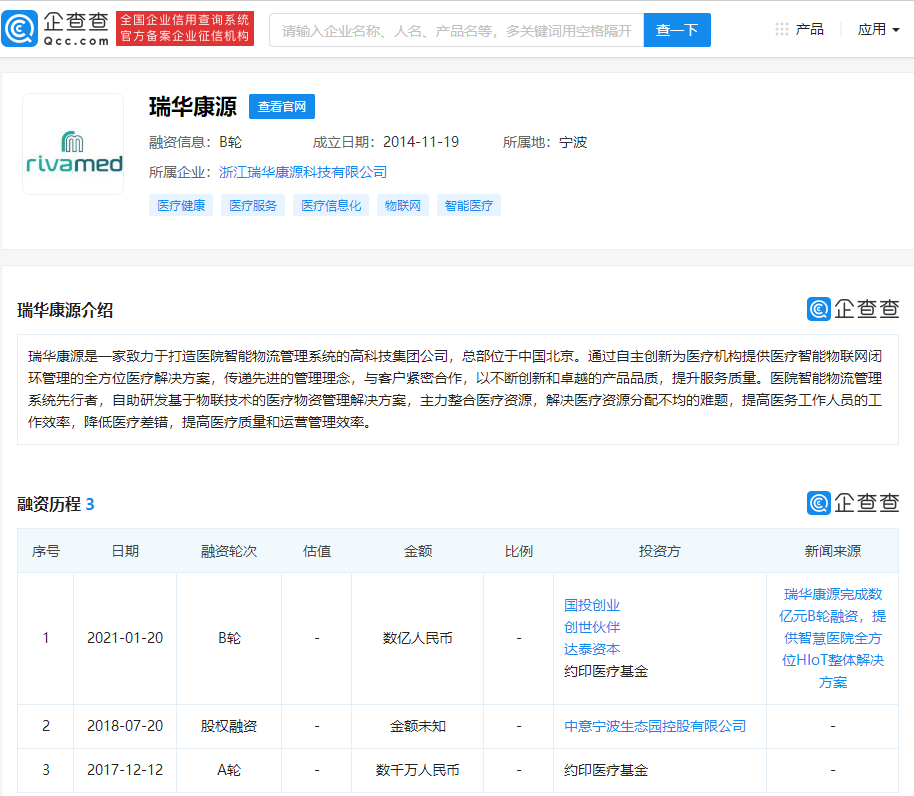The image size is (914, 796).
Task: Click the 估值 column header
Action: click(x=317, y=551)
